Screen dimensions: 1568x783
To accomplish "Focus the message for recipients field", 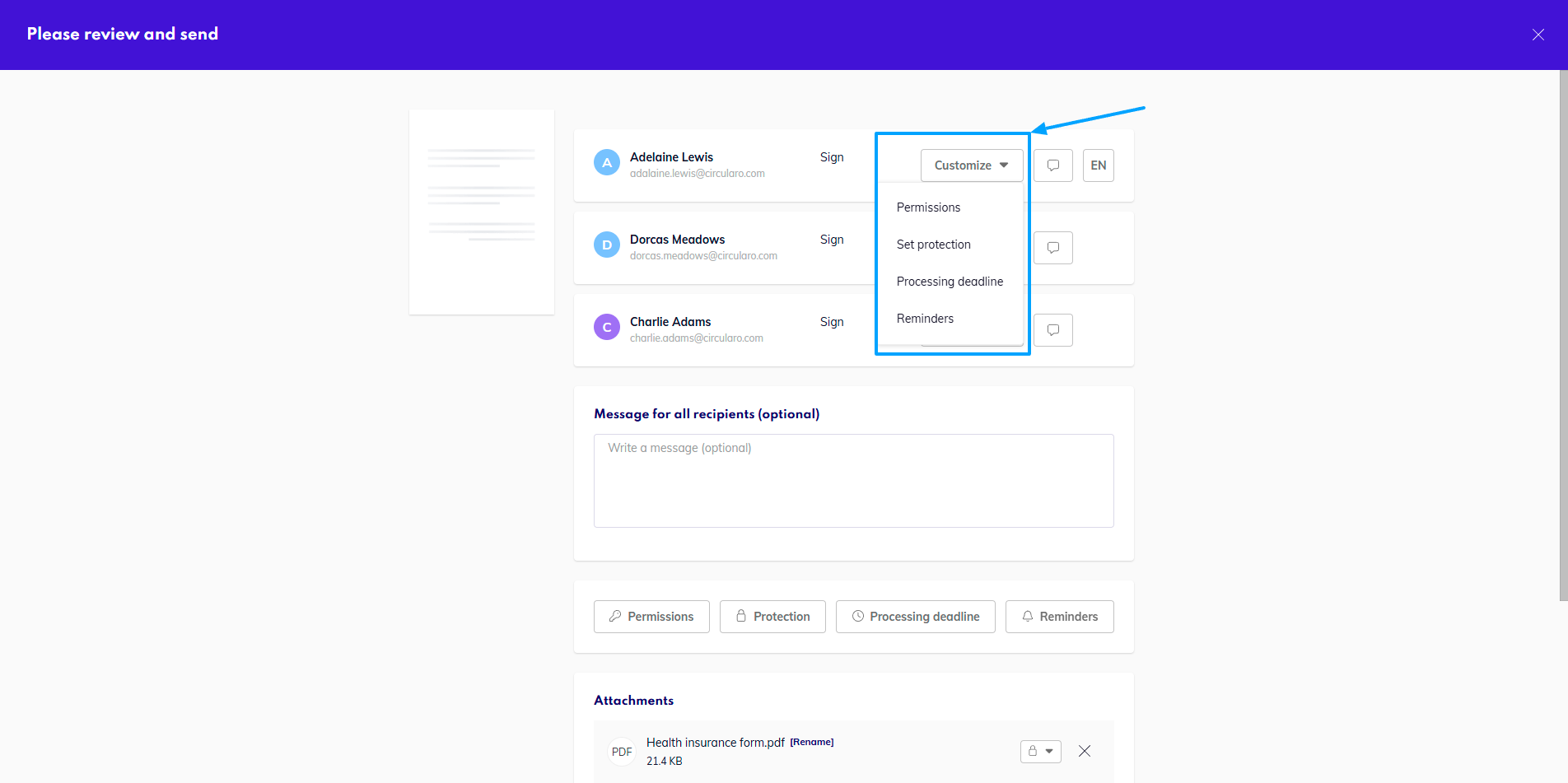I will pyautogui.click(x=853, y=481).
